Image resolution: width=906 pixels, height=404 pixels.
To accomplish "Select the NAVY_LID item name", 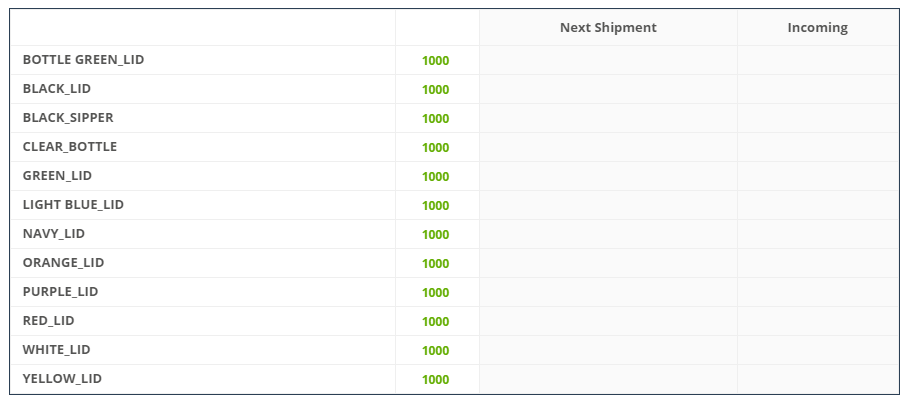I will 54,233.
